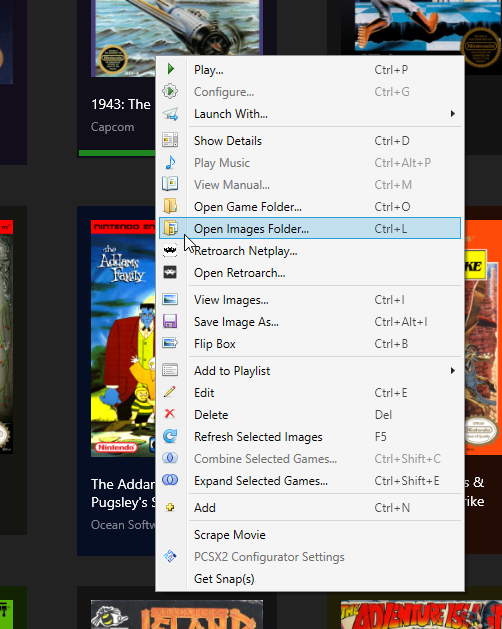Image resolution: width=502 pixels, height=629 pixels.
Task: Click the Launch With paper plane icon
Action: [x=170, y=114]
